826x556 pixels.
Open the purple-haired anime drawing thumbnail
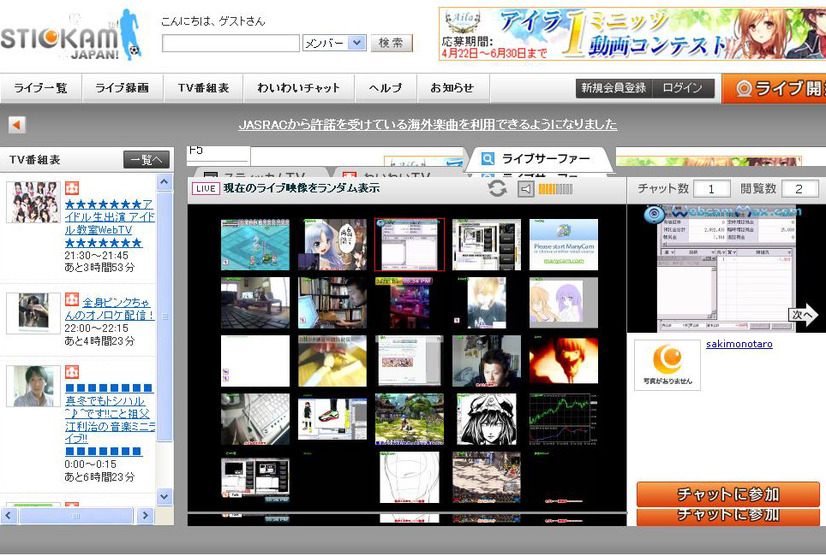564,303
